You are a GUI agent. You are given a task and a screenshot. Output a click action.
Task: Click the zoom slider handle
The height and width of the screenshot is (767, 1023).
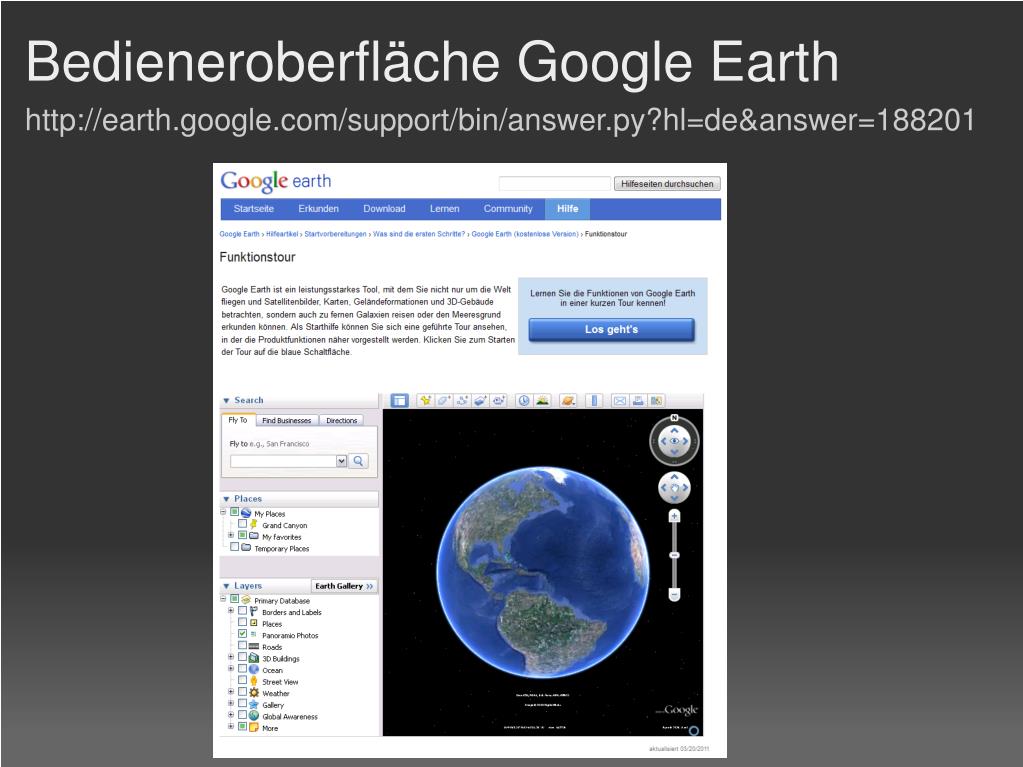point(675,556)
